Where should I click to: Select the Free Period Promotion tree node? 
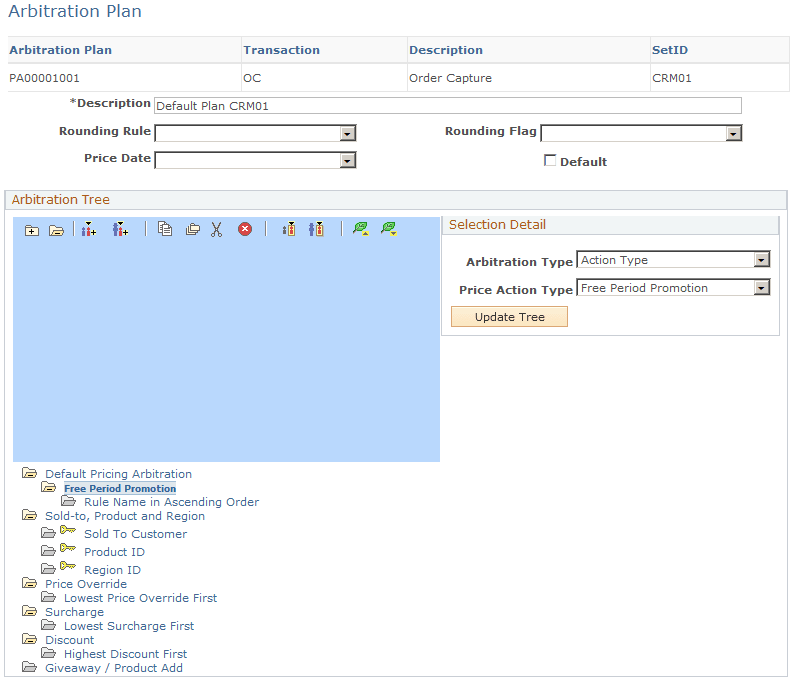point(120,488)
